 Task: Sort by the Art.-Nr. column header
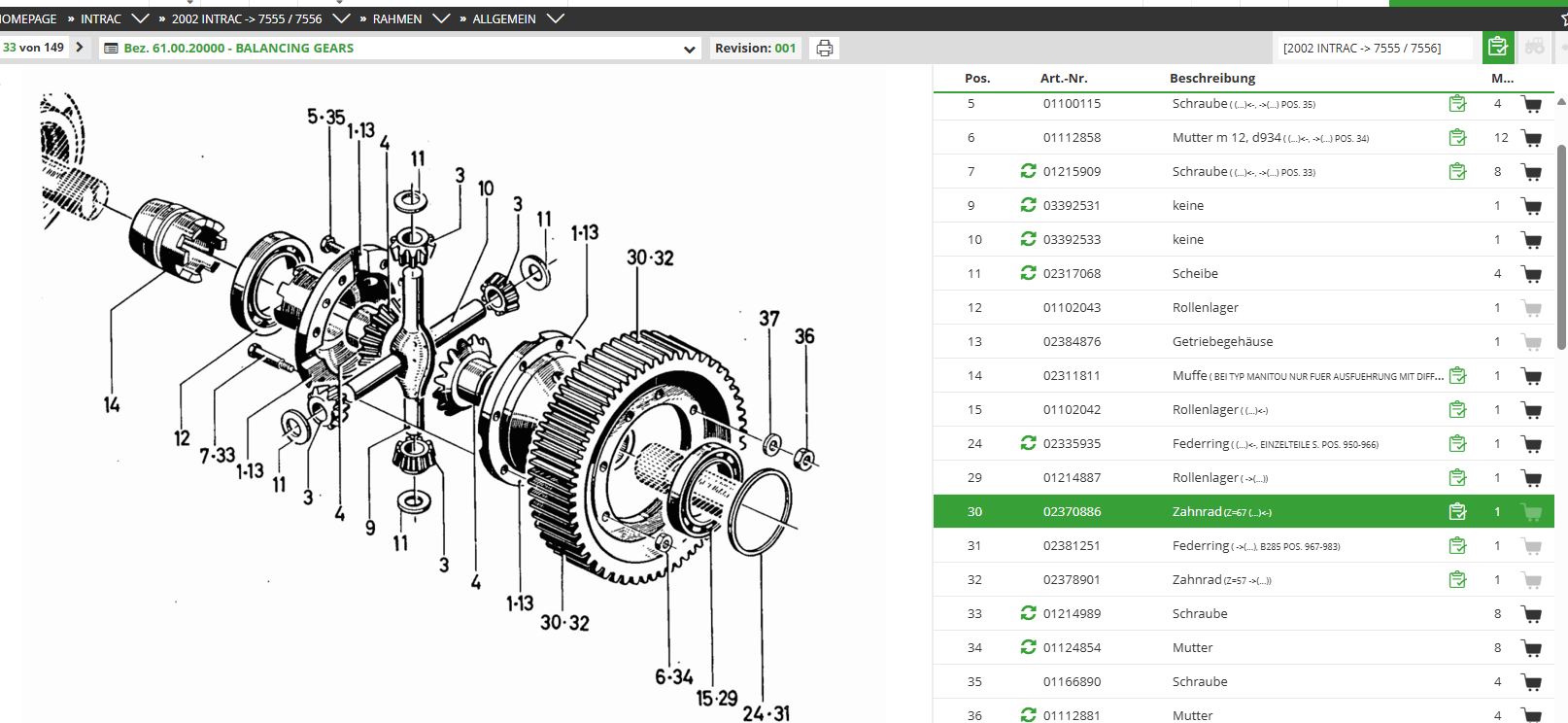click(x=1064, y=78)
